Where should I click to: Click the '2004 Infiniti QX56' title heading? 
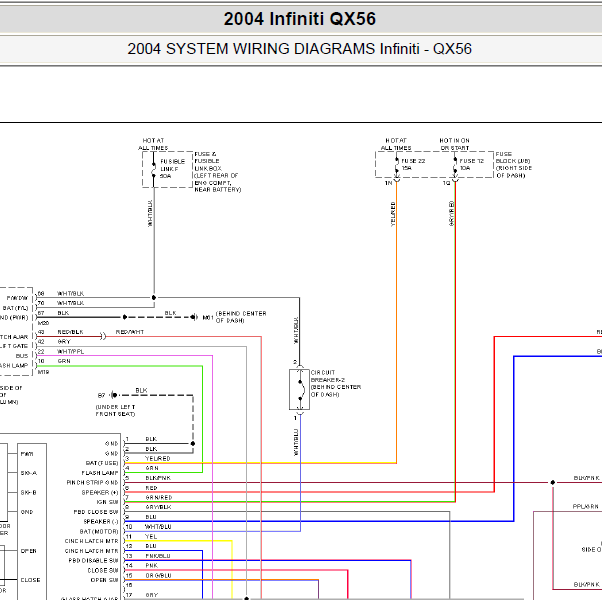tap(299, 19)
